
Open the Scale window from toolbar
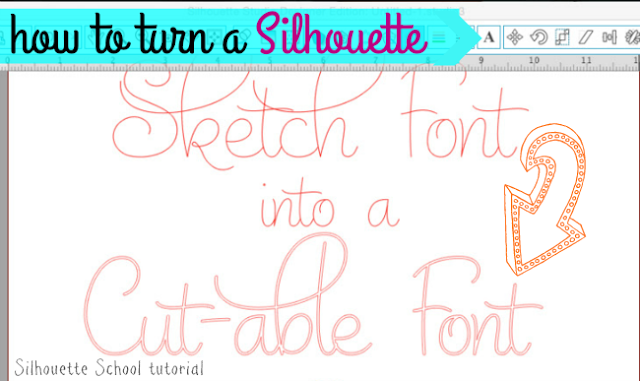[x=562, y=38]
